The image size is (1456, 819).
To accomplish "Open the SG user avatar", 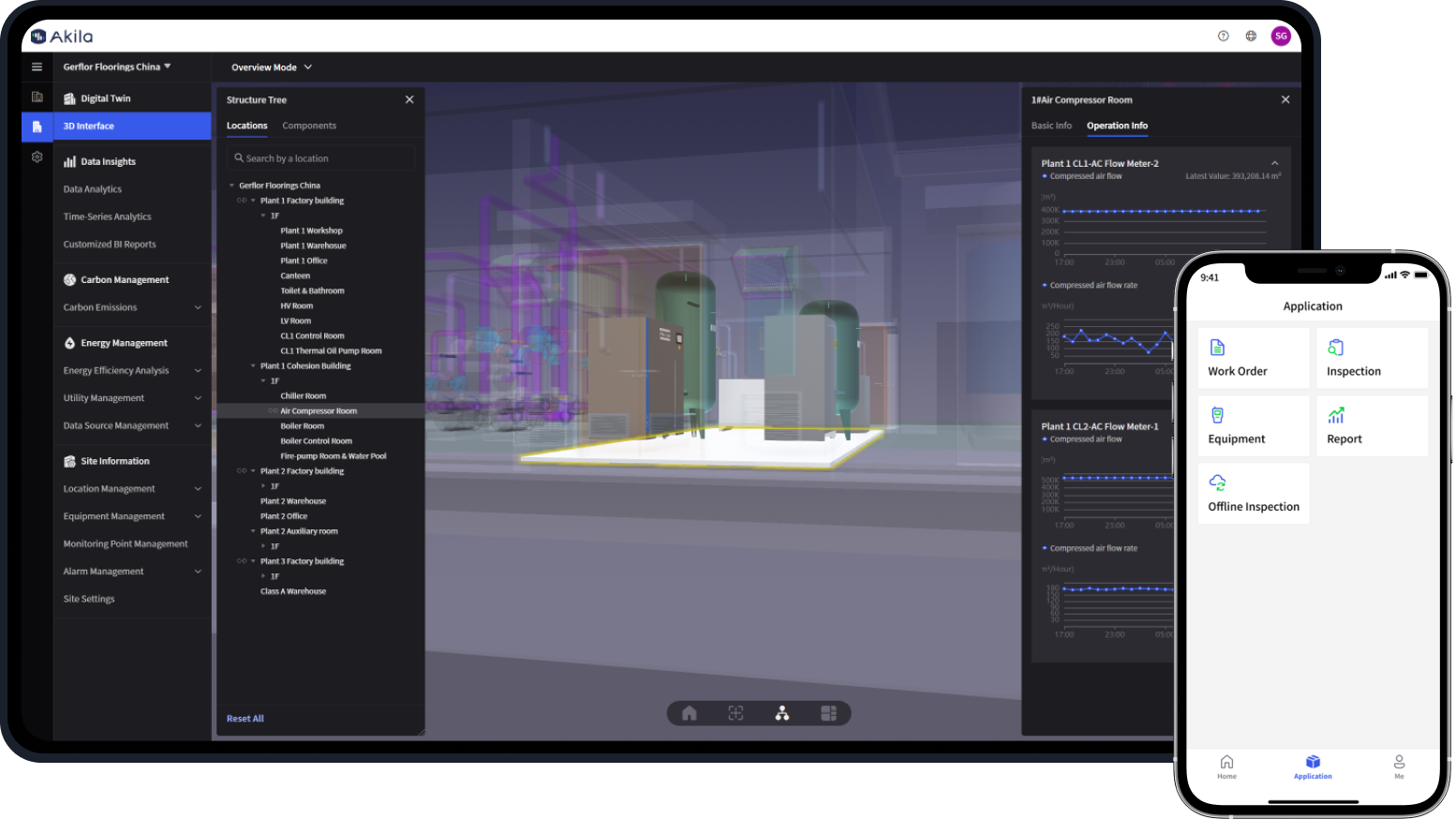I will 1281,36.
